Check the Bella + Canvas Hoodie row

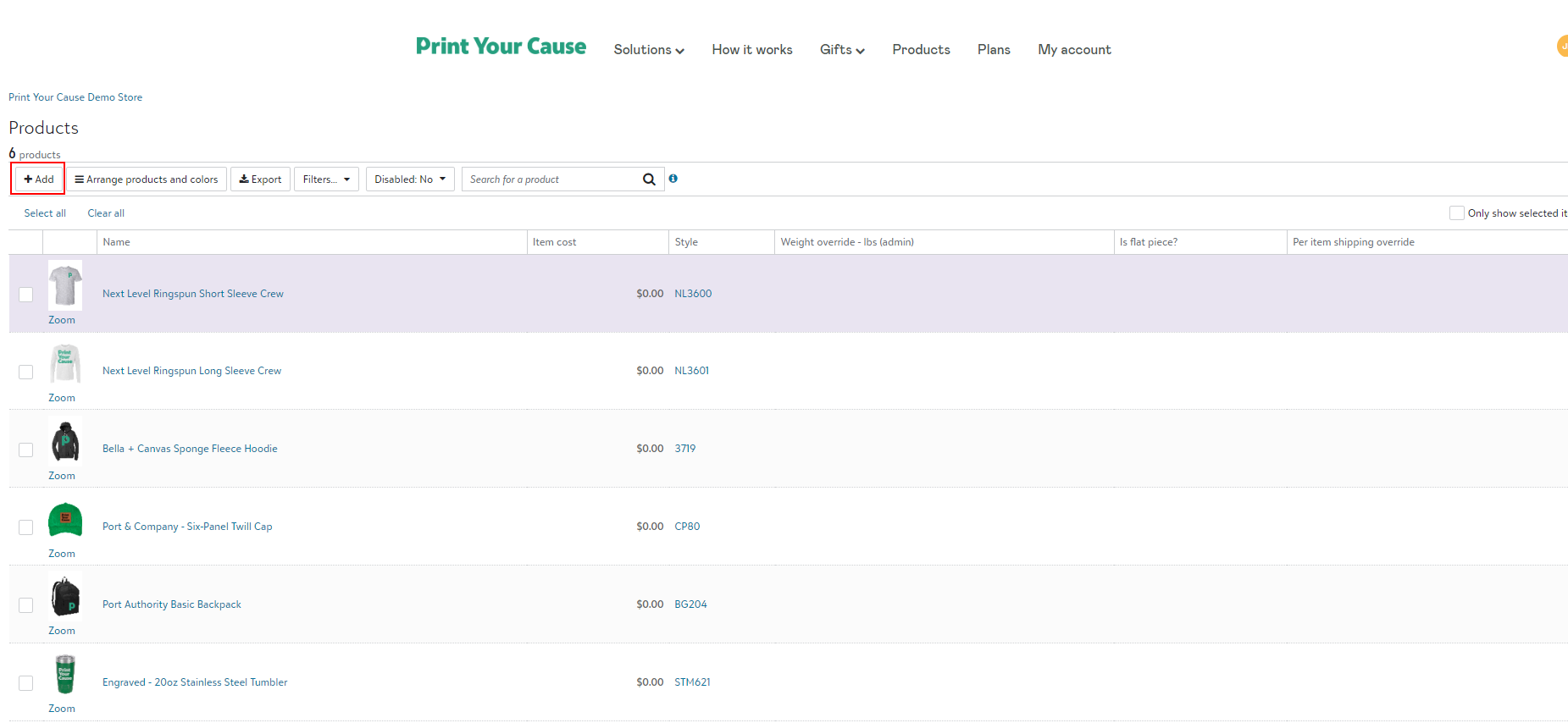tap(26, 450)
